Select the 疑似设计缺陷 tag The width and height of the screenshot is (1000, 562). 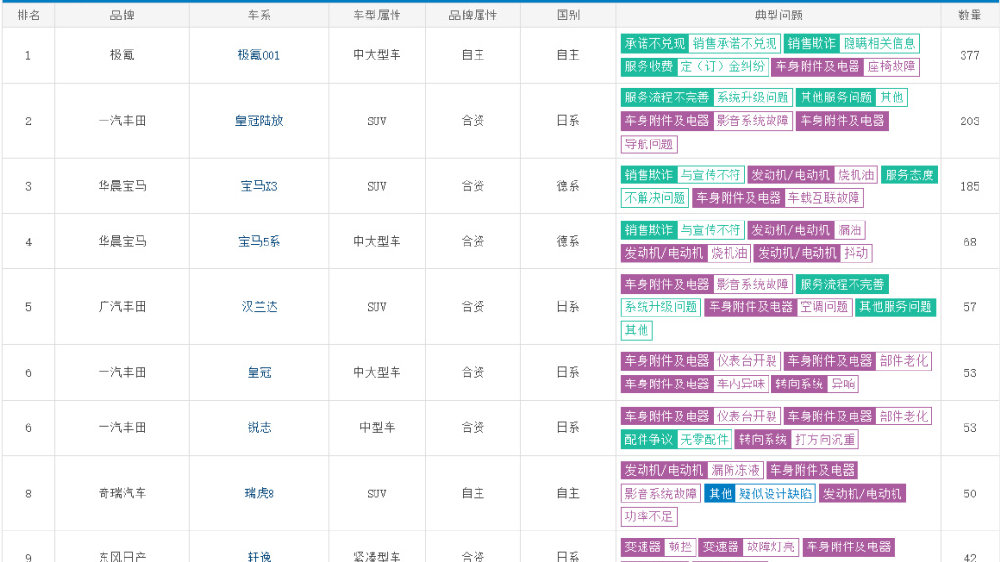pyautogui.click(x=776, y=494)
